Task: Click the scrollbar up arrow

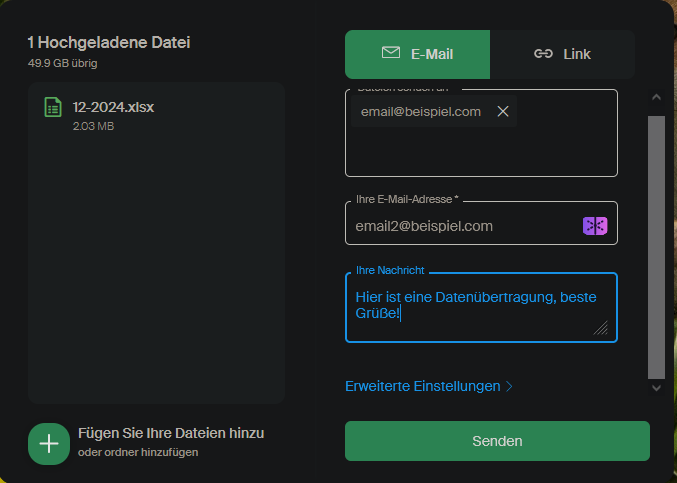Action: (x=656, y=97)
